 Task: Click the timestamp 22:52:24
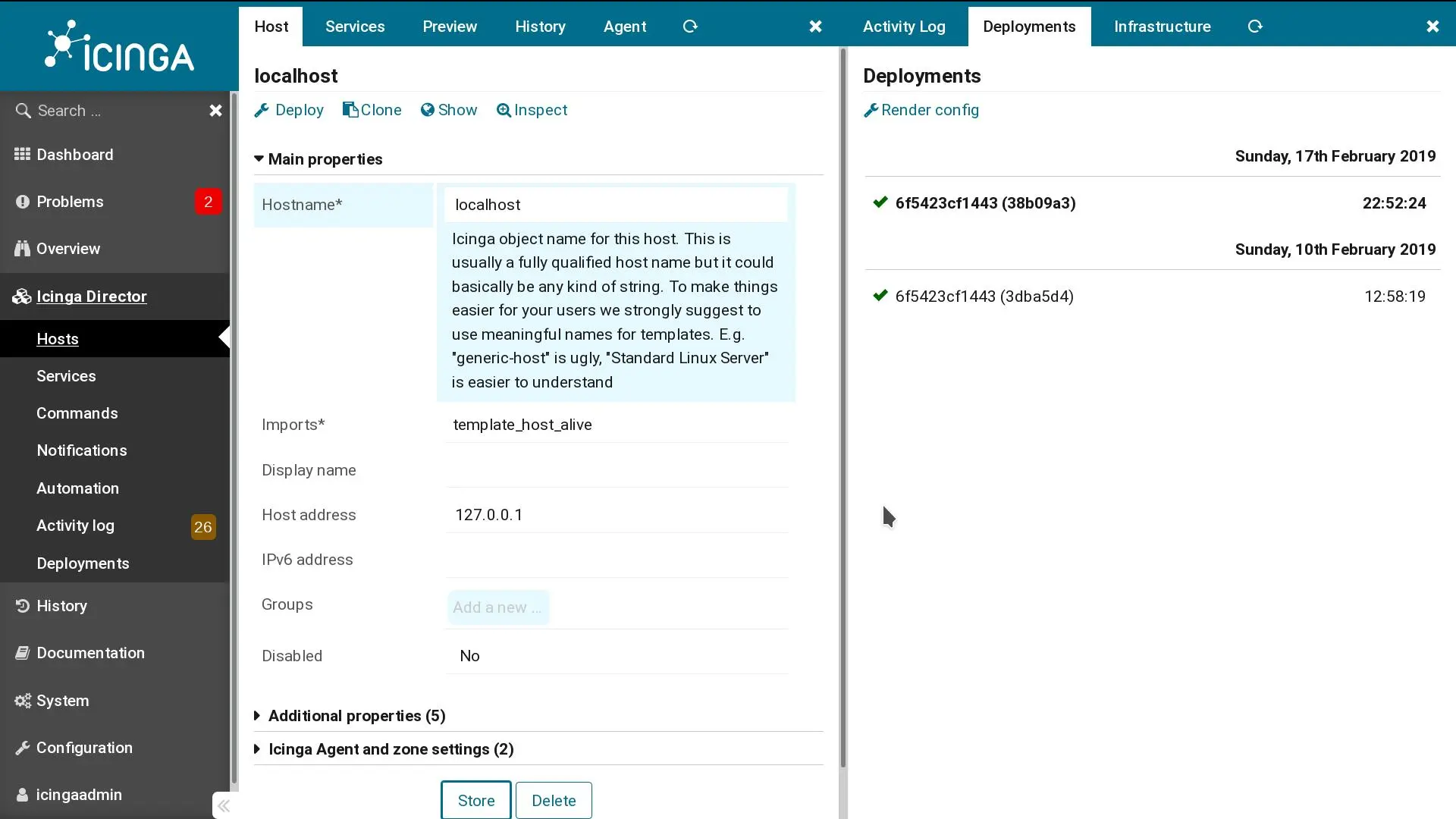[1394, 203]
